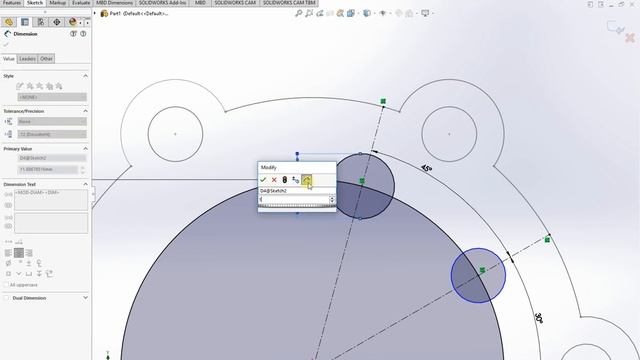The height and width of the screenshot is (360, 640).
Task: Select left justify for dimension text
Action: 8,253
